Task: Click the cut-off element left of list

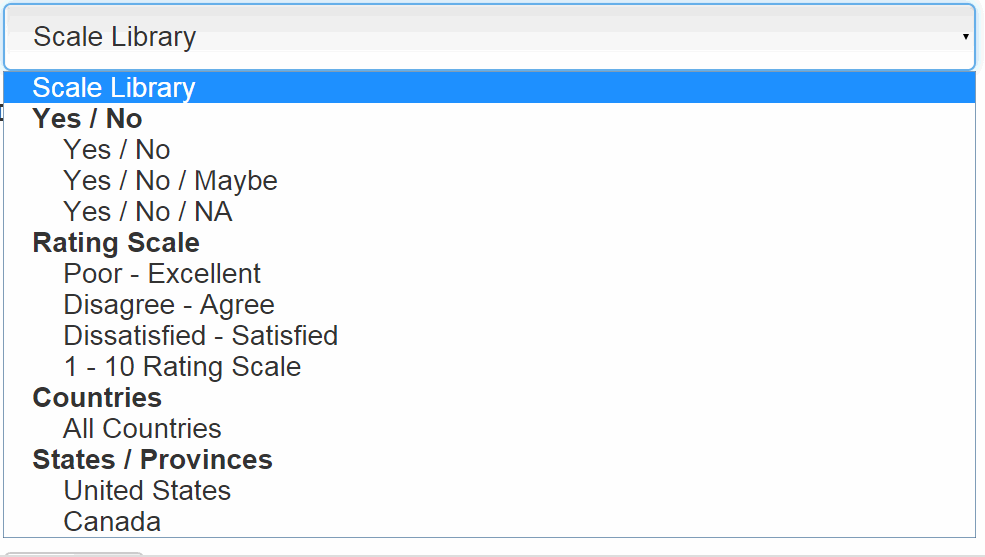Action: (x=2, y=112)
